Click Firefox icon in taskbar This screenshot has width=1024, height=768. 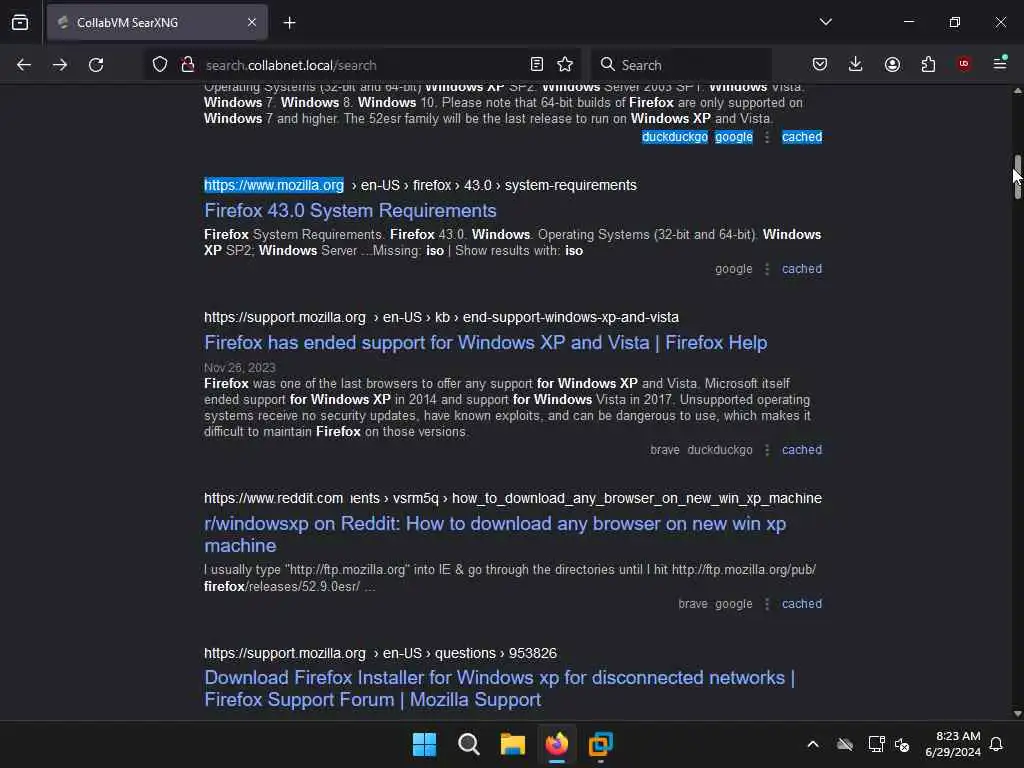tap(557, 744)
